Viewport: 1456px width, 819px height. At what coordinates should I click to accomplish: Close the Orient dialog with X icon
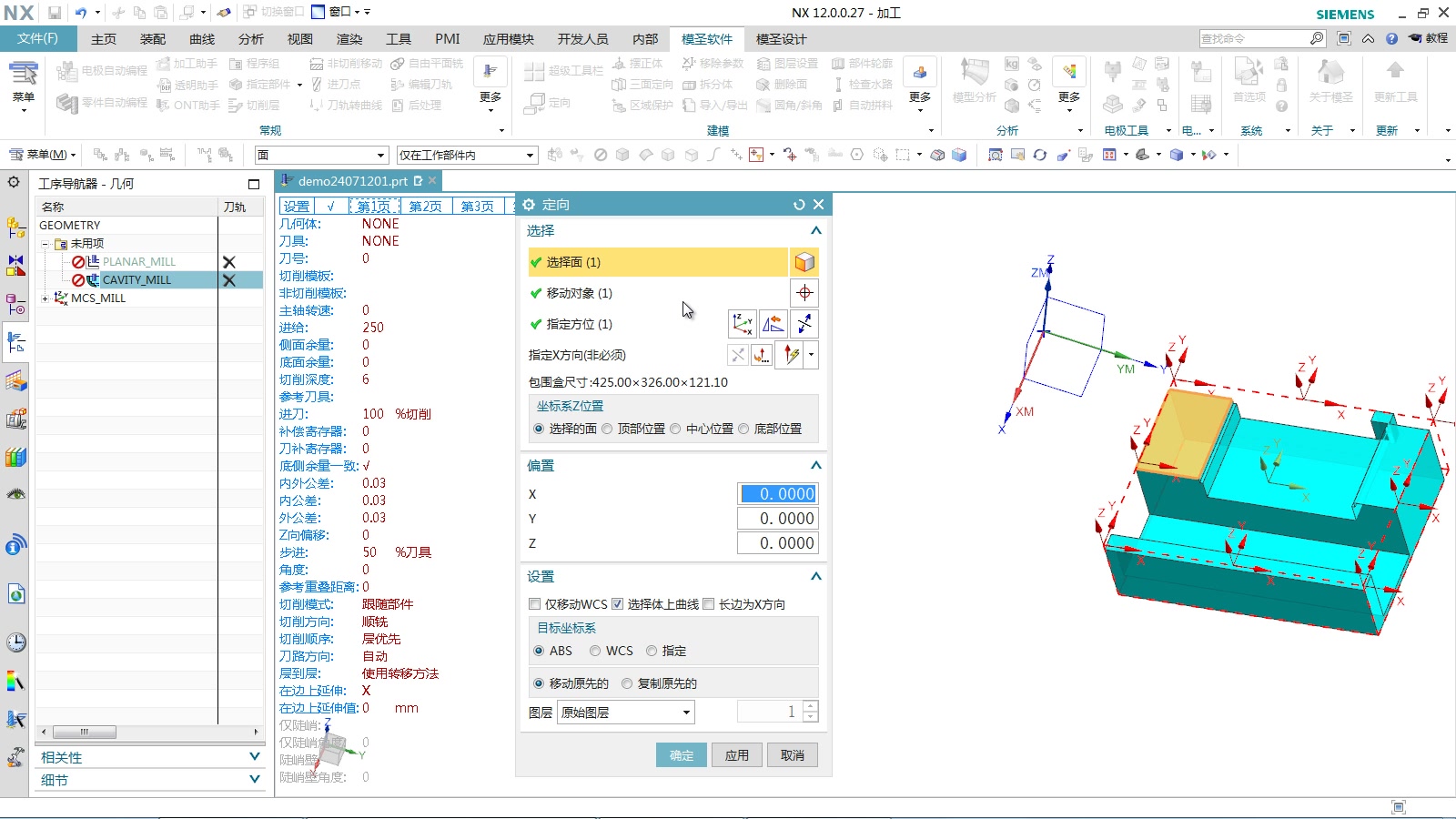[818, 205]
